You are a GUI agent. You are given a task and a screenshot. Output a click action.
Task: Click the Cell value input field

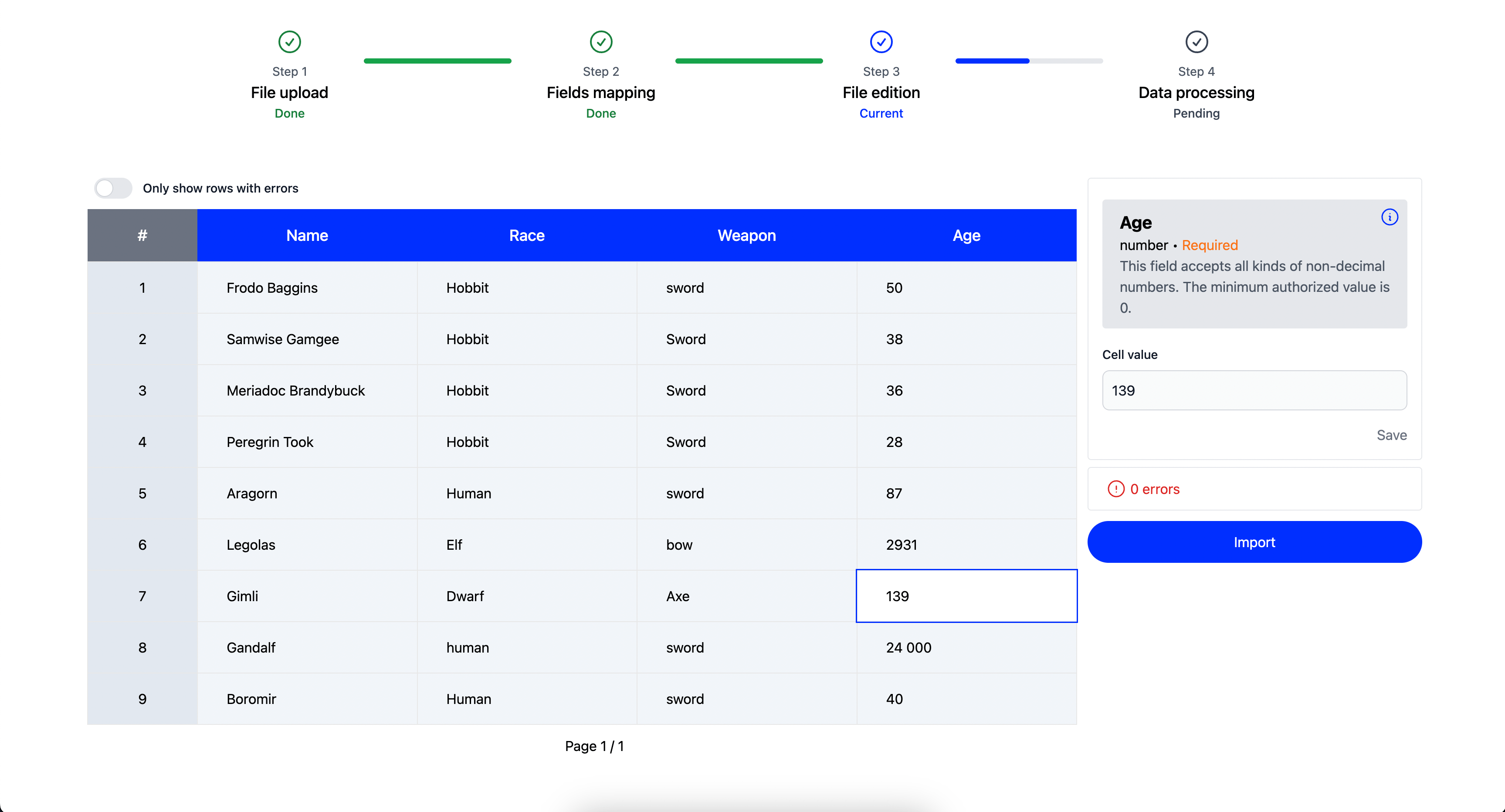[x=1254, y=390]
